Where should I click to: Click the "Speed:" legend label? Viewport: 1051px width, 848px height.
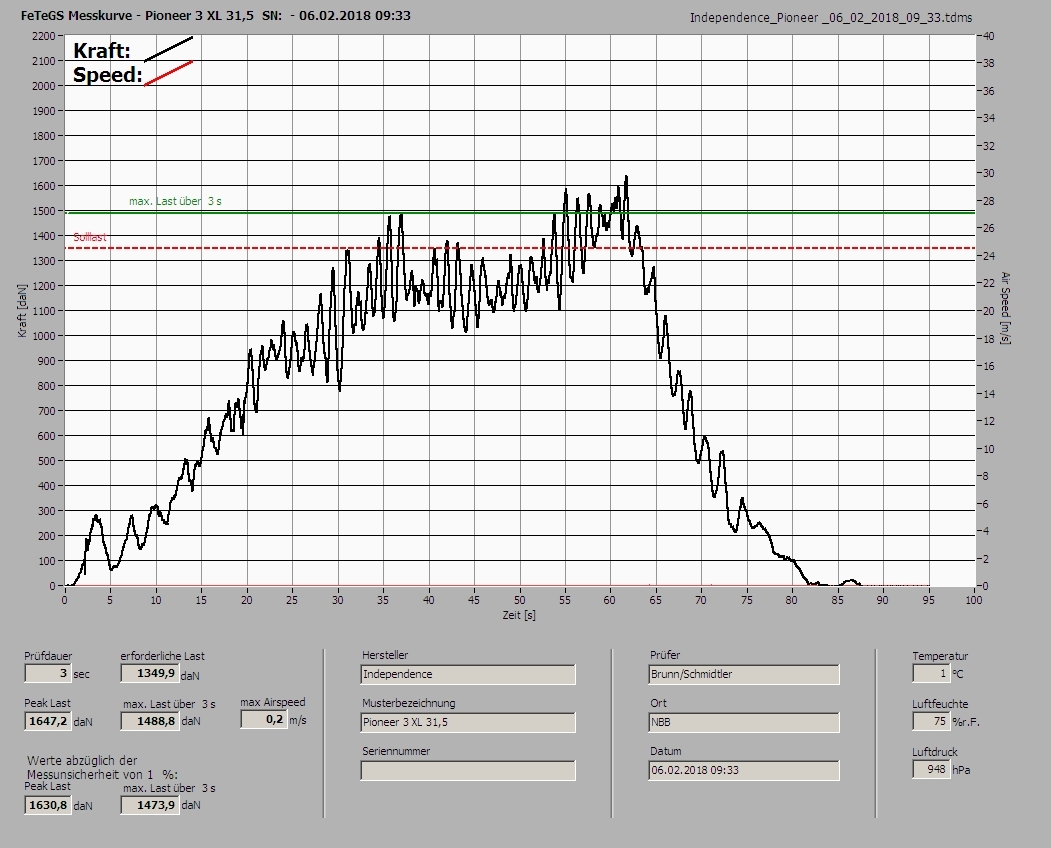click(x=107, y=75)
